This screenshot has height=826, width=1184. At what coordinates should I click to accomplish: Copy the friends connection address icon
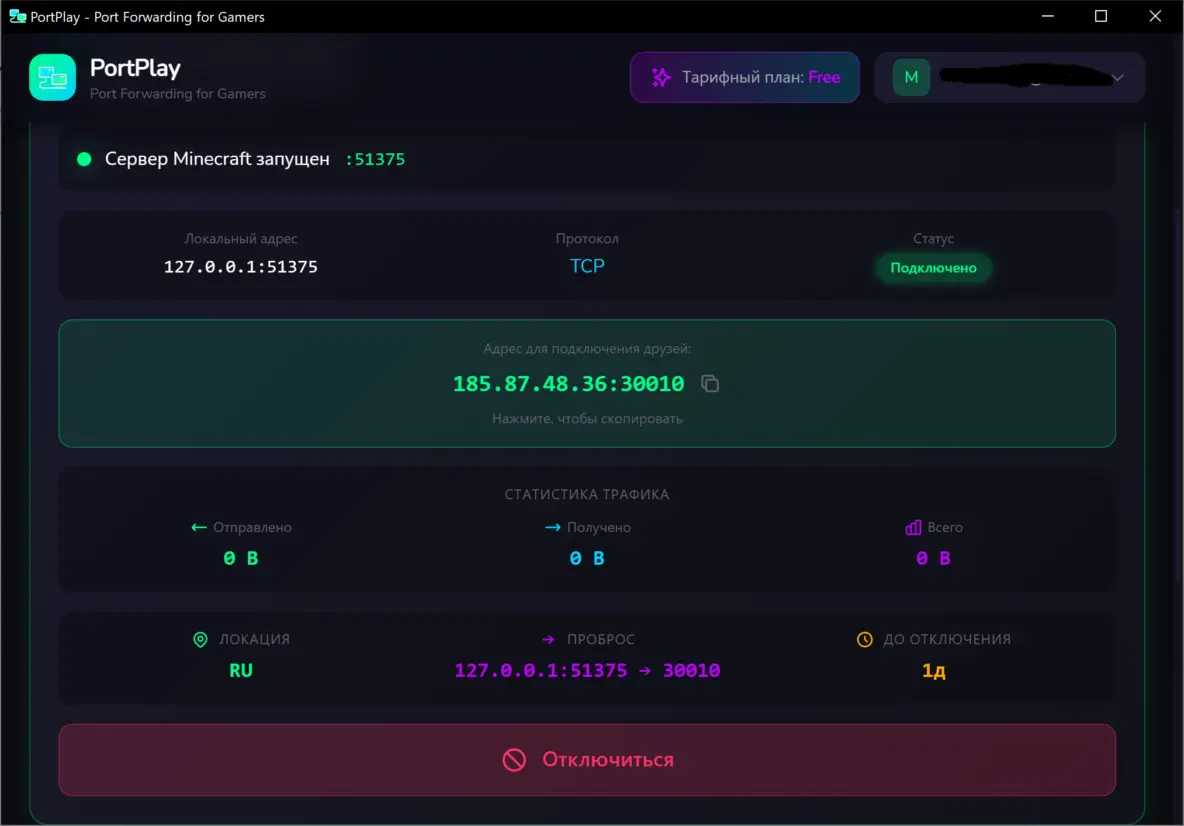710,384
